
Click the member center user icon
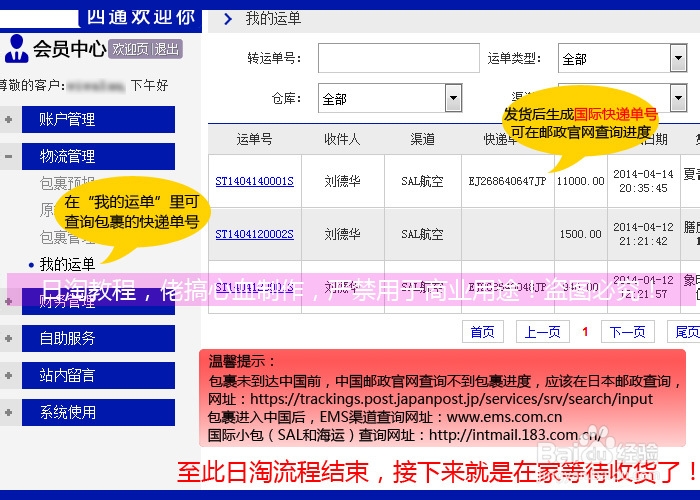tap(17, 48)
